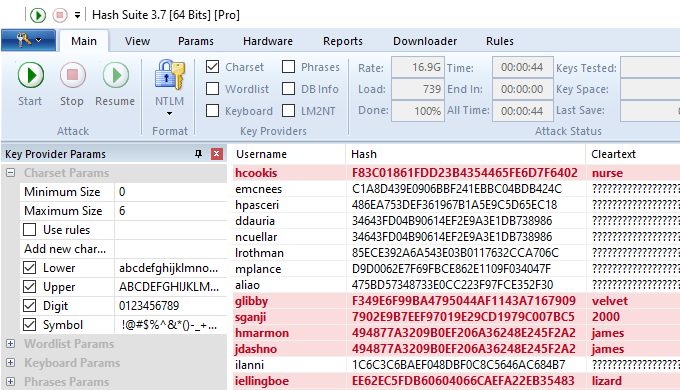Expand the Phrases Params section

click(10, 382)
